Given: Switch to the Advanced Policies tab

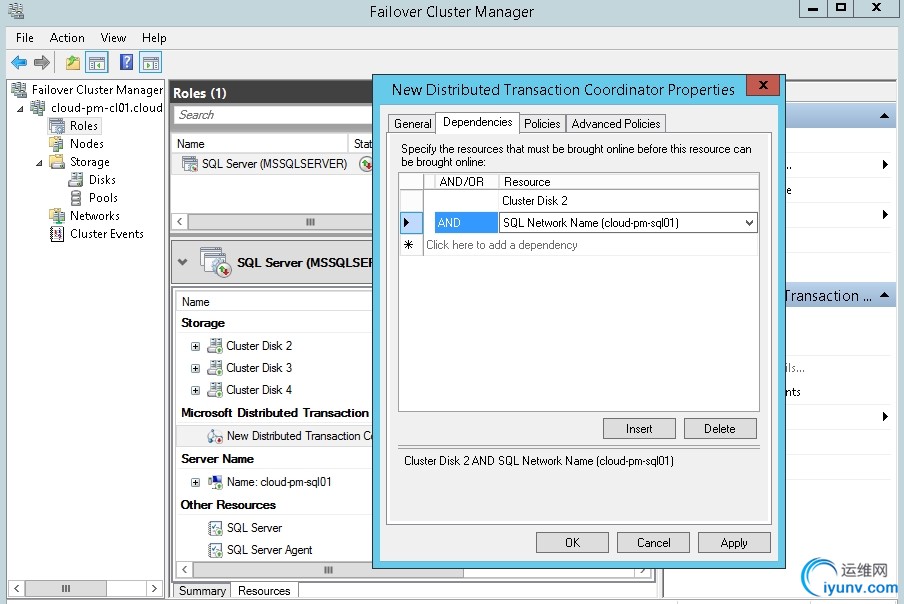Looking at the screenshot, I should [616, 124].
